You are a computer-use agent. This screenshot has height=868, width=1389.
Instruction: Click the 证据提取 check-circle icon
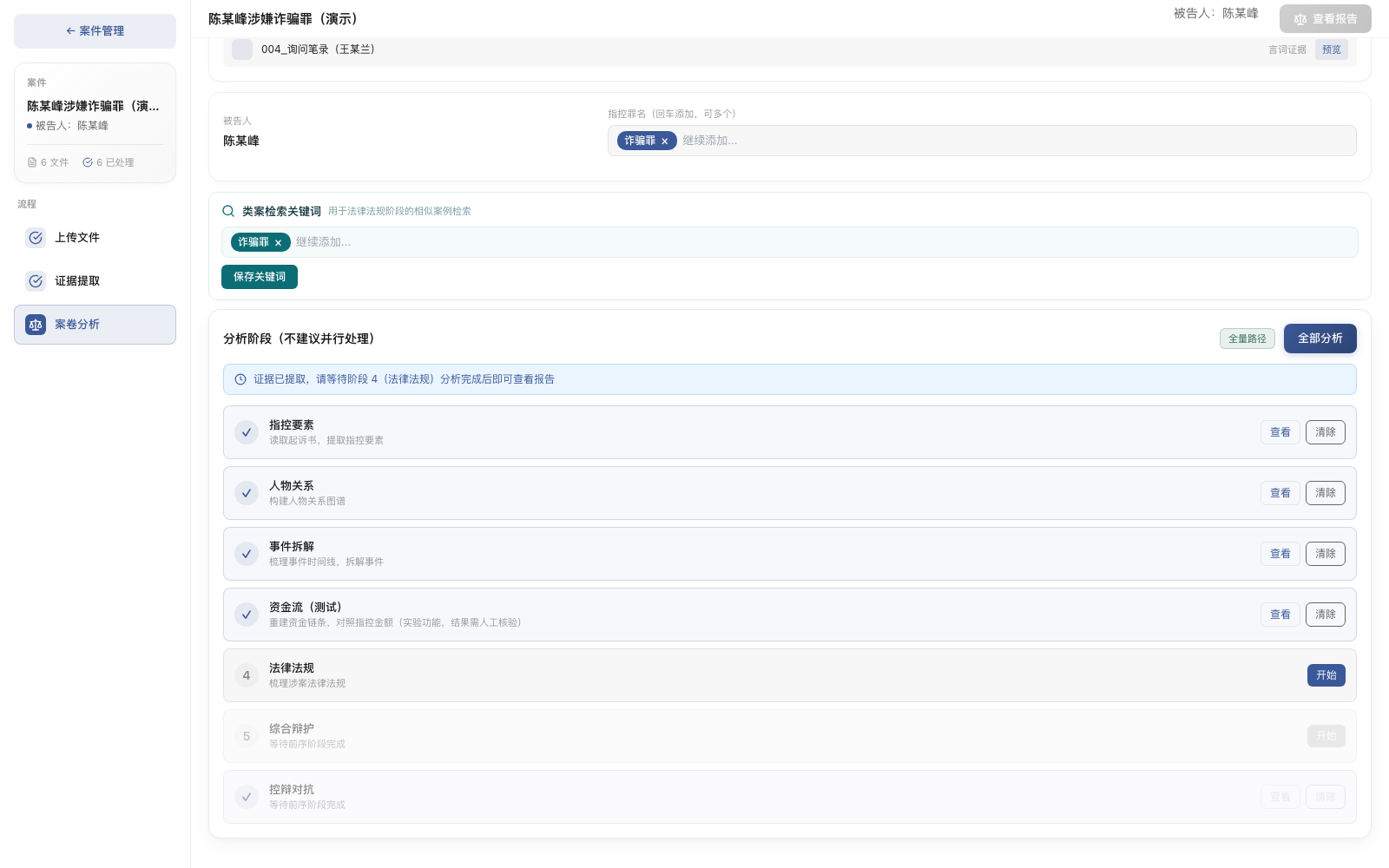point(36,281)
